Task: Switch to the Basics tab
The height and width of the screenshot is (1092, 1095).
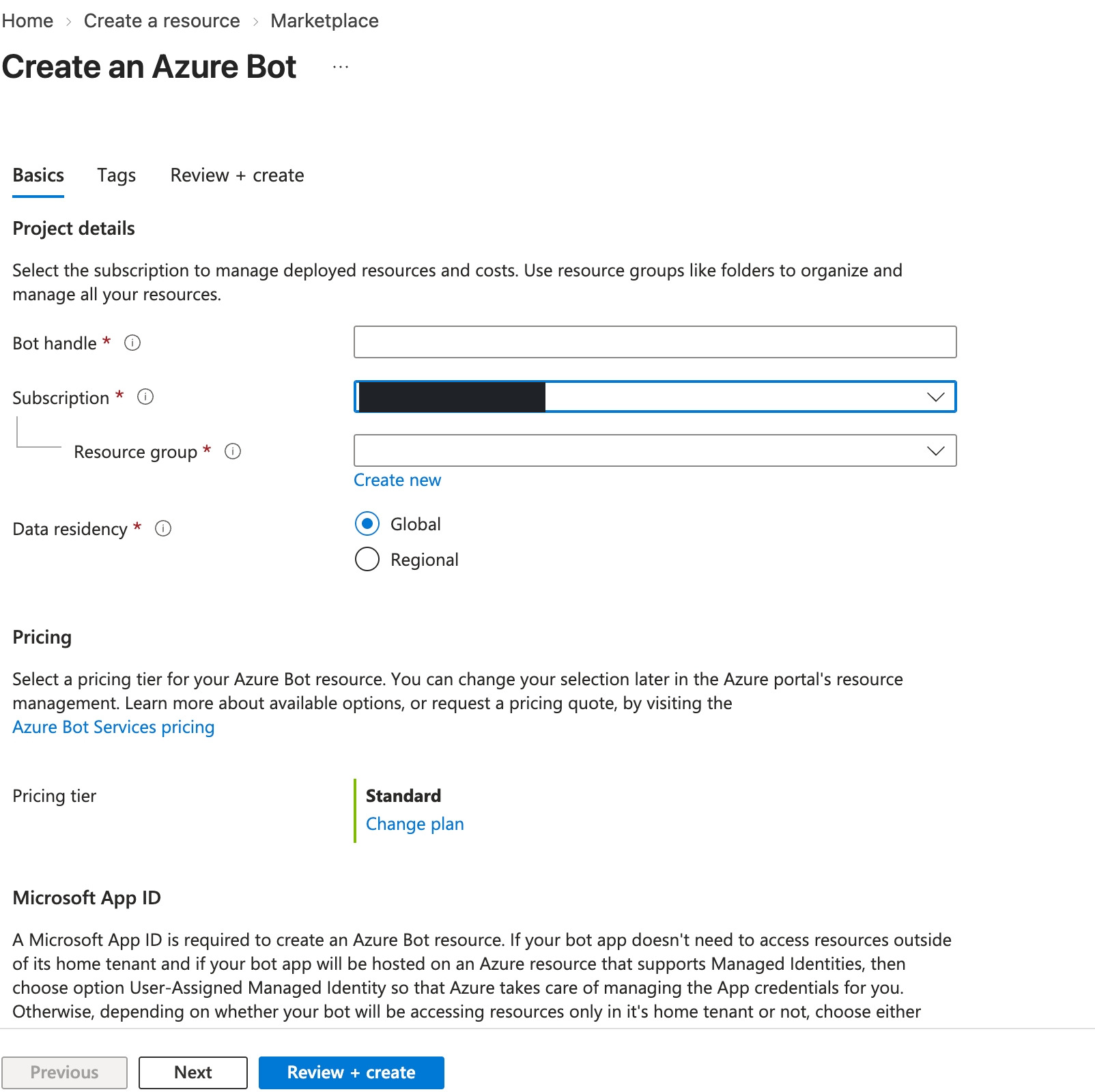Action: click(38, 175)
